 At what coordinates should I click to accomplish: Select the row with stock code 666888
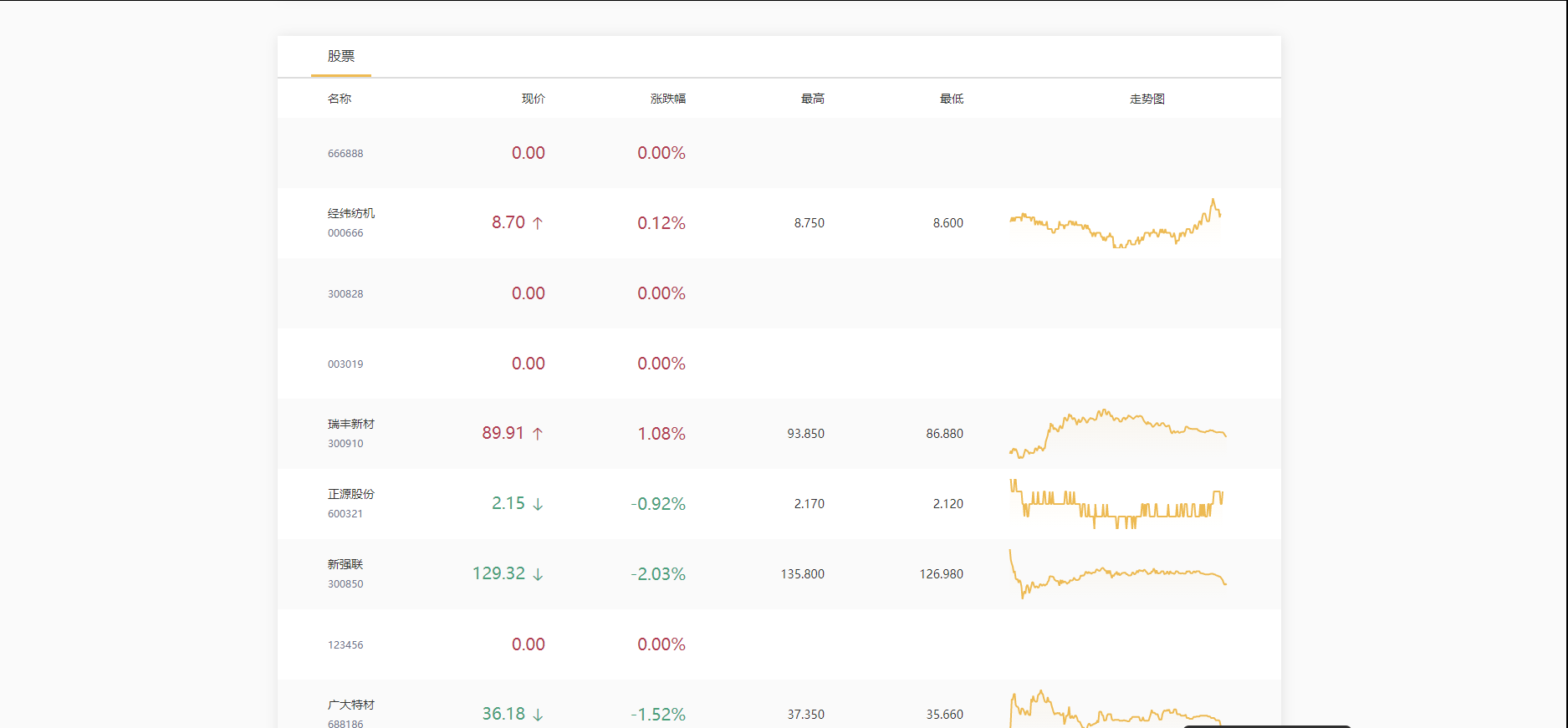tap(779, 153)
